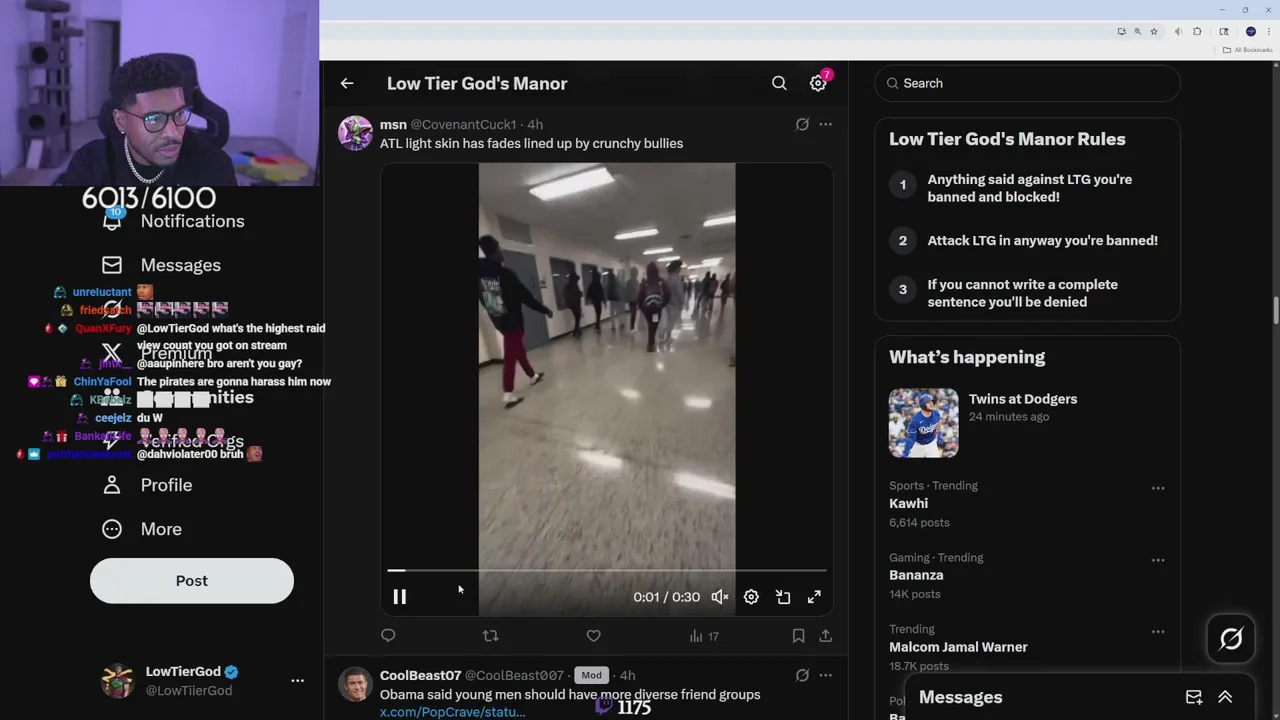Screen dimensions: 1280x720
Task: Open Grok icon on msn's post
Action: coord(802,124)
